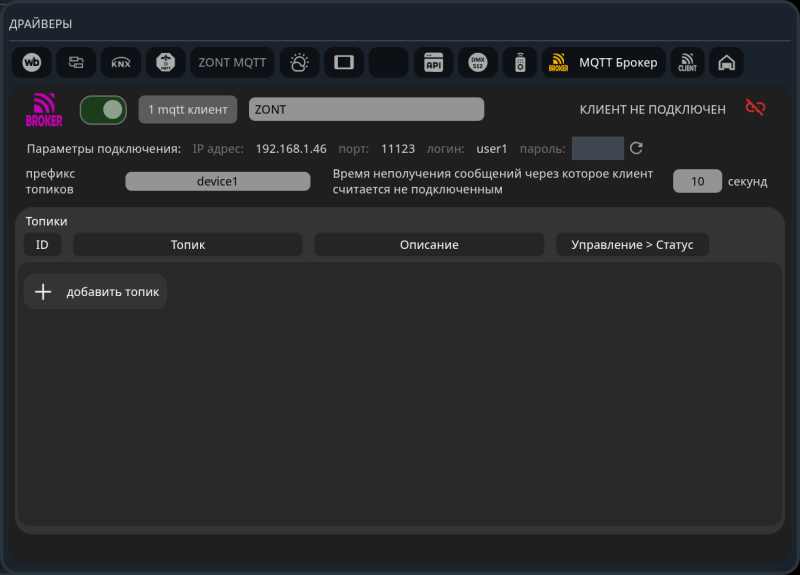Click the '1 mqtt клиент' button
Screen dimensions: 800x575
coord(188,109)
